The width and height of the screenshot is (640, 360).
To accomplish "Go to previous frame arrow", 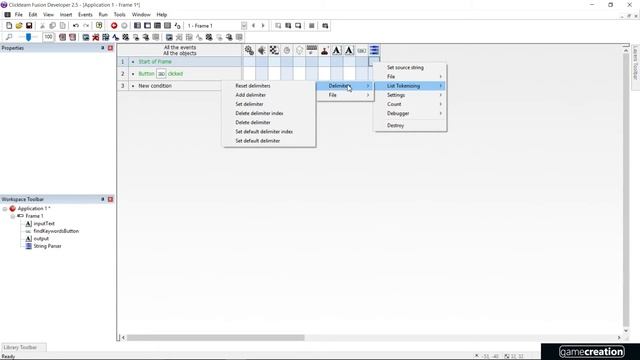I will pos(253,25).
